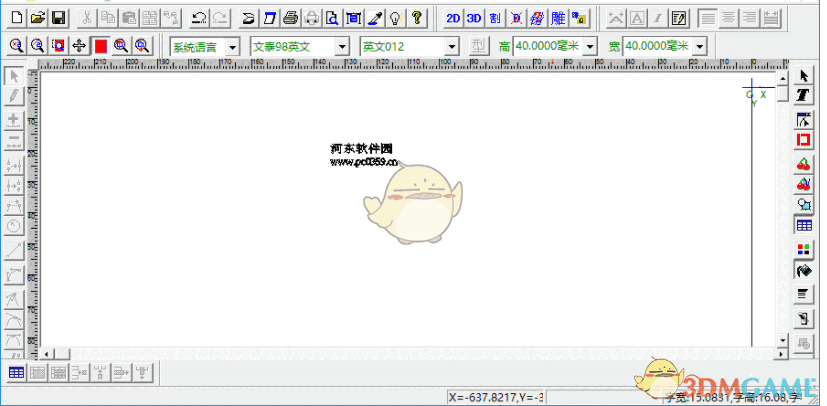The height and width of the screenshot is (406, 827).
Task: Click the New document icon
Action: click(17, 18)
